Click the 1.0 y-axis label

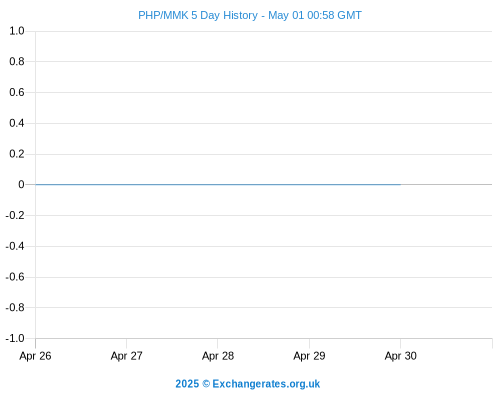tap(17, 31)
